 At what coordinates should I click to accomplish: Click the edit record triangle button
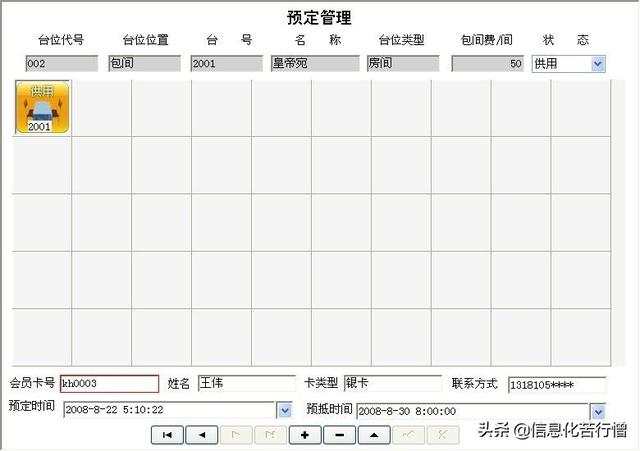[x=374, y=435]
